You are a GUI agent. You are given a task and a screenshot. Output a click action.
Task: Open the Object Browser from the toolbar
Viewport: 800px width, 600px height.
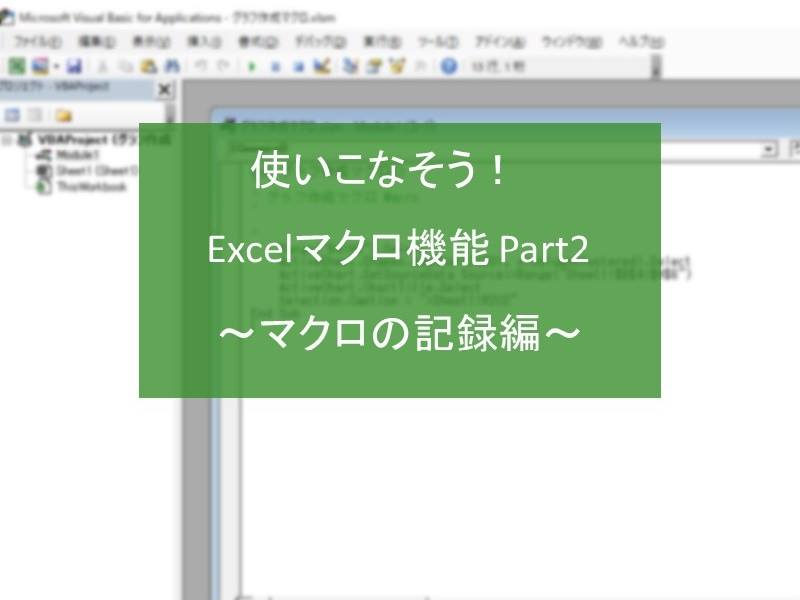395,66
